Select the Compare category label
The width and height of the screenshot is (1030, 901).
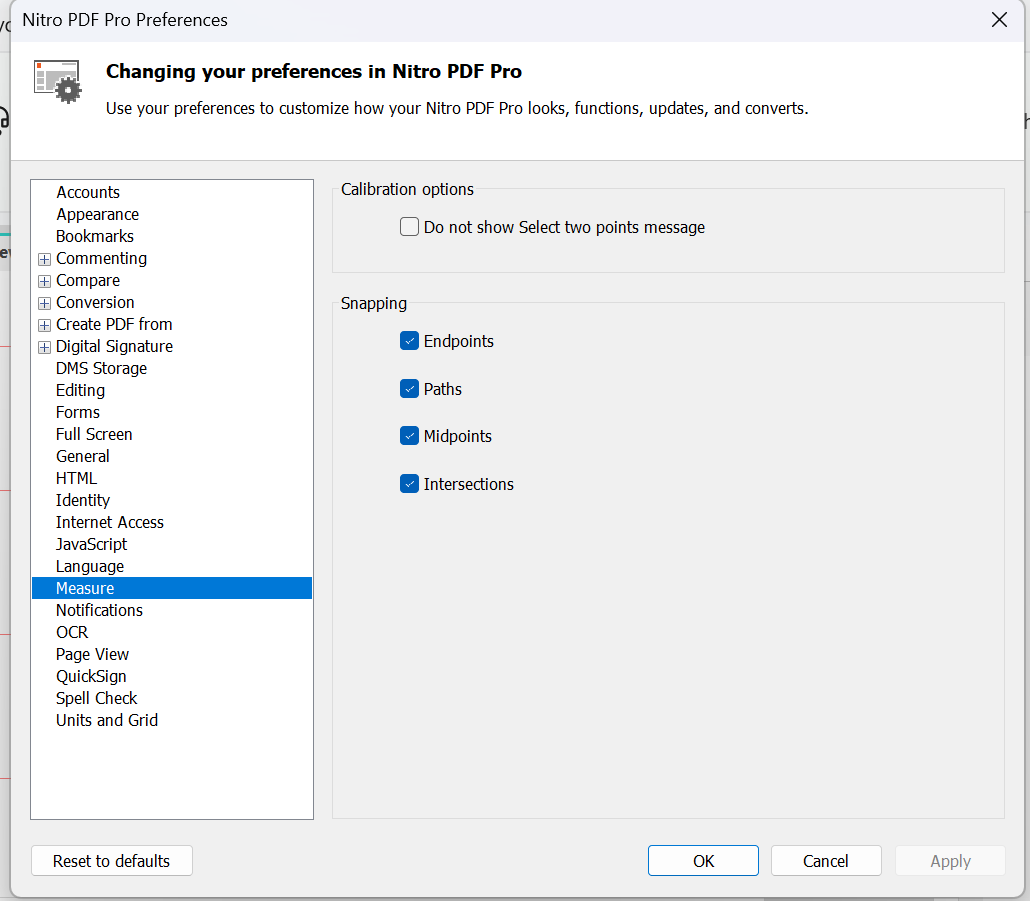point(88,281)
